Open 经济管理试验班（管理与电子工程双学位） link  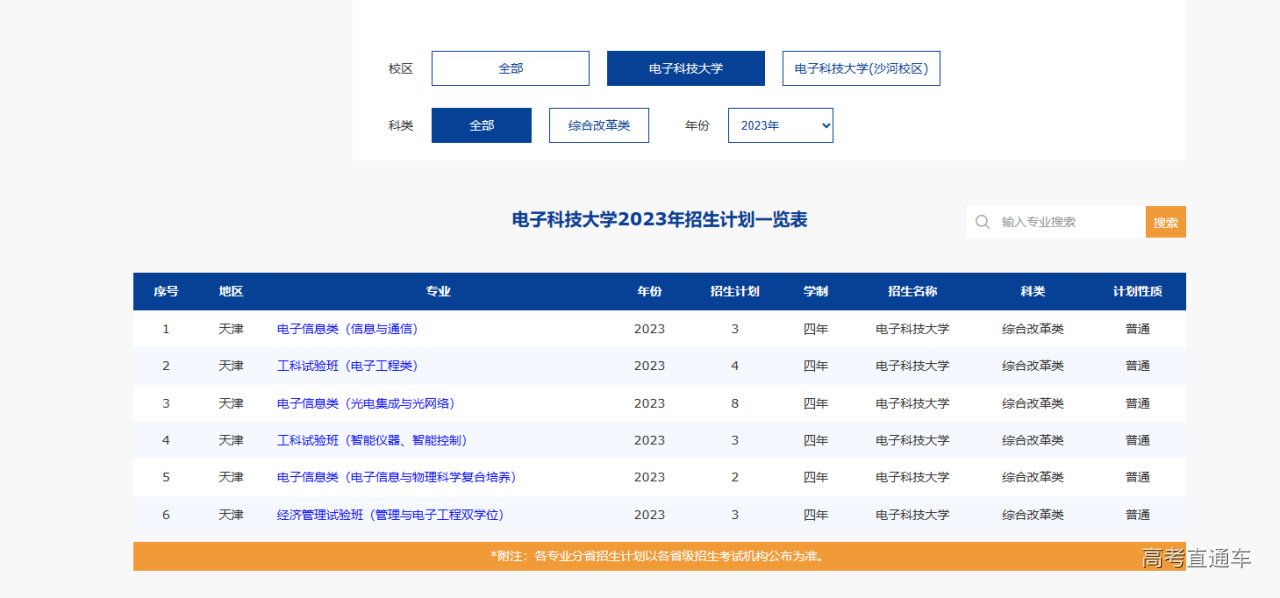tap(390, 515)
